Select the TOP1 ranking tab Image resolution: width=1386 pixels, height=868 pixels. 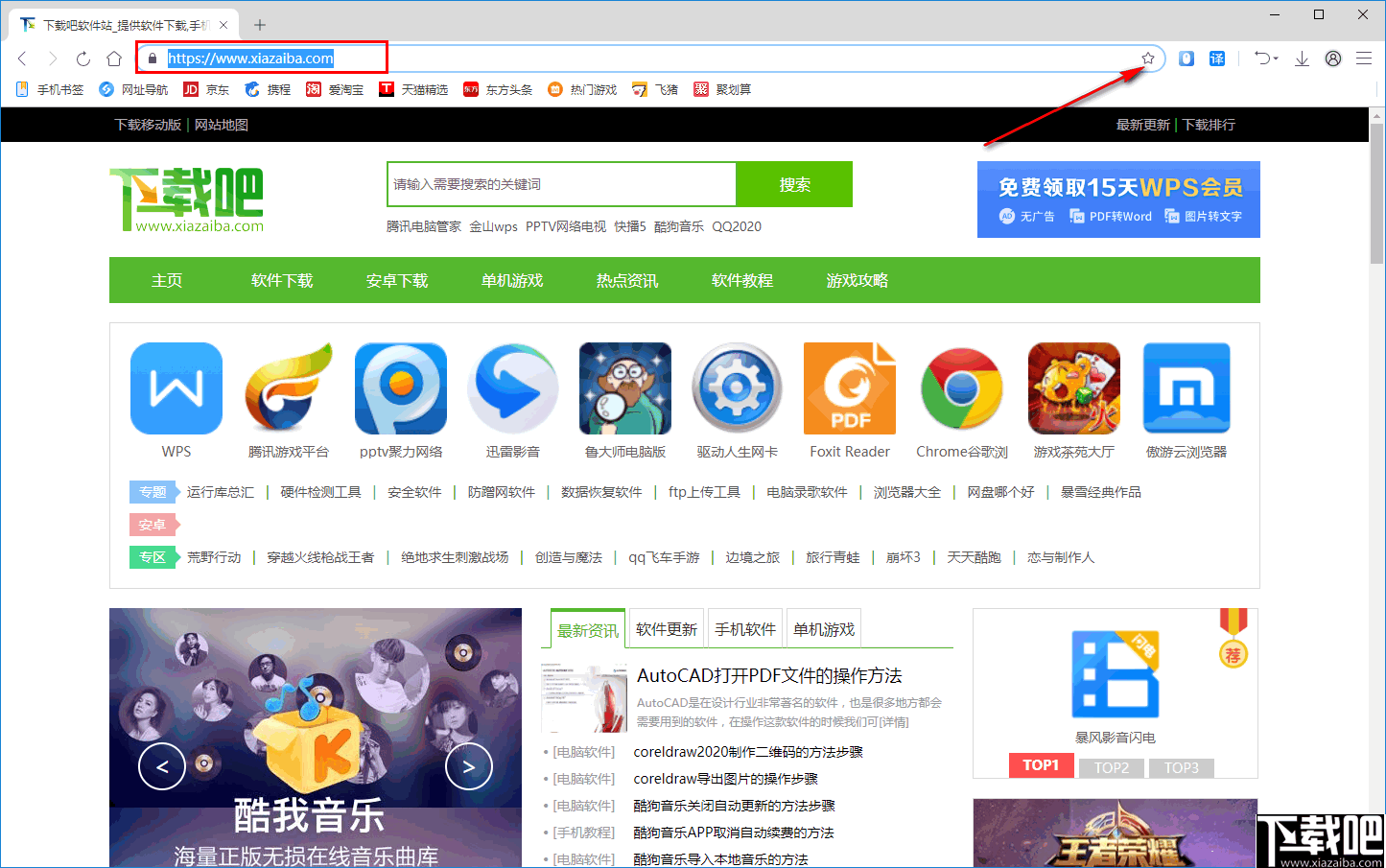1041,765
